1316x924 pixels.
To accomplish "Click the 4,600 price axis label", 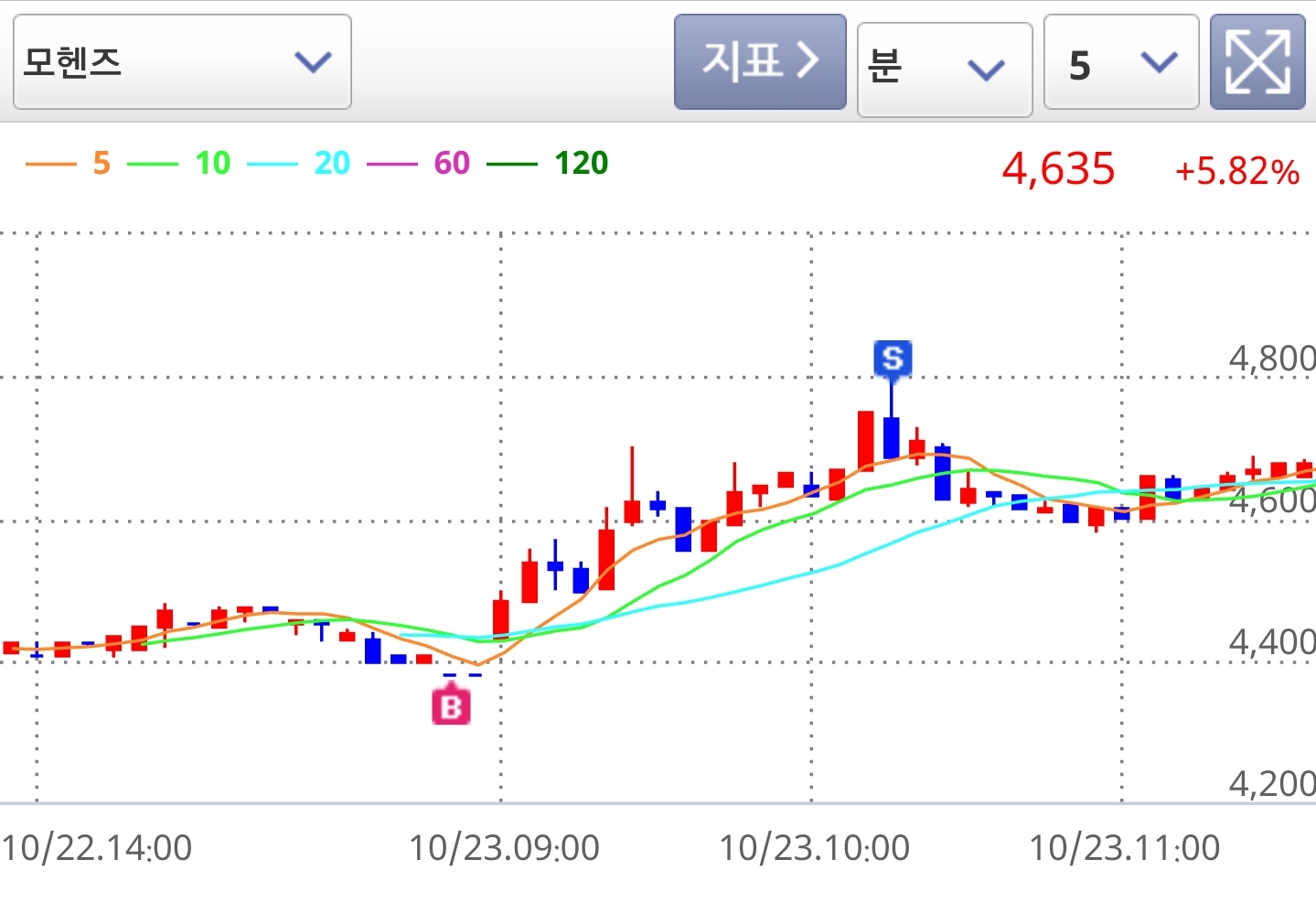I will pos(1272,500).
